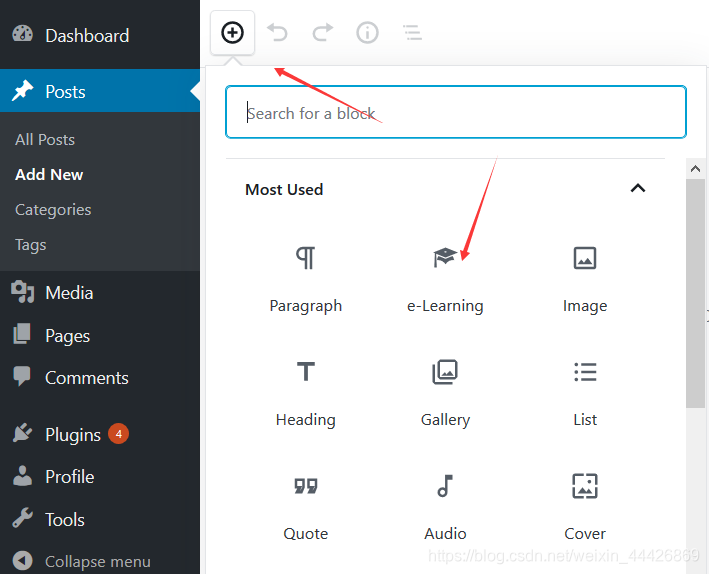The width and height of the screenshot is (709, 574).
Task: Insert an Audio block
Action: pos(445,508)
